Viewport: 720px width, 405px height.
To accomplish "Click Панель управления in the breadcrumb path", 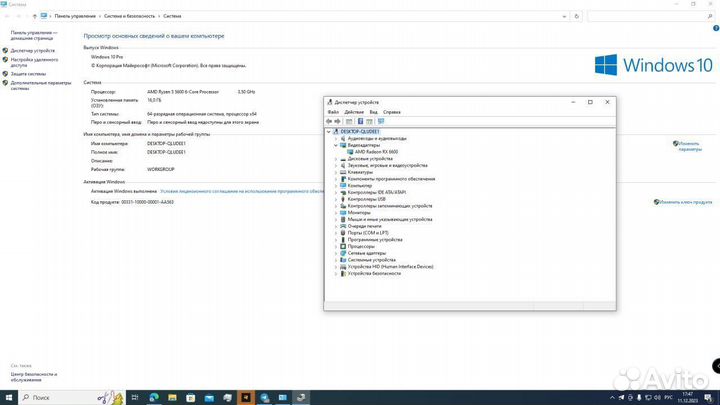I will click(x=75, y=16).
